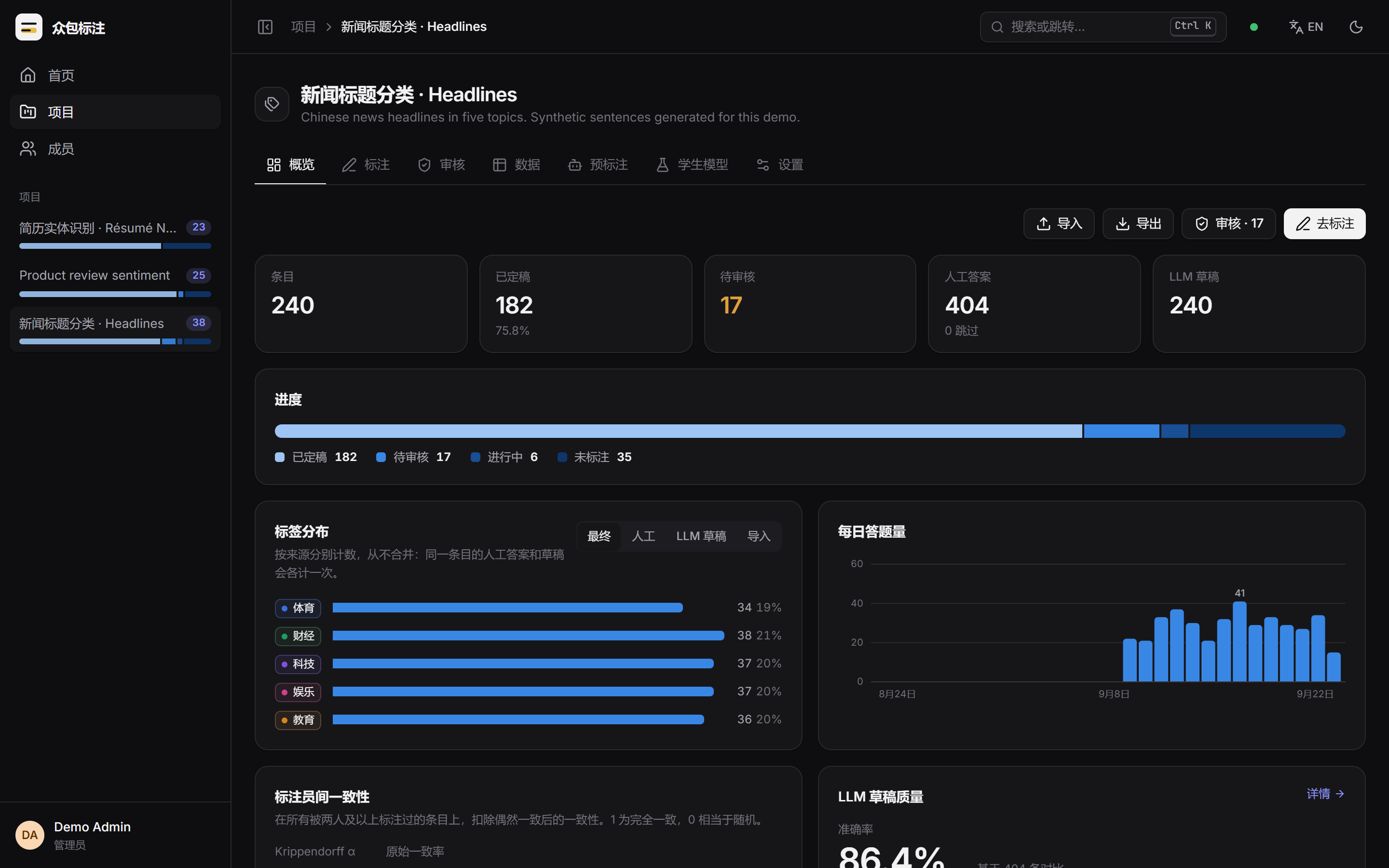The image size is (1389, 868).
Task: Open 详情 link in LLM 草稿质量
Action: click(1325, 794)
